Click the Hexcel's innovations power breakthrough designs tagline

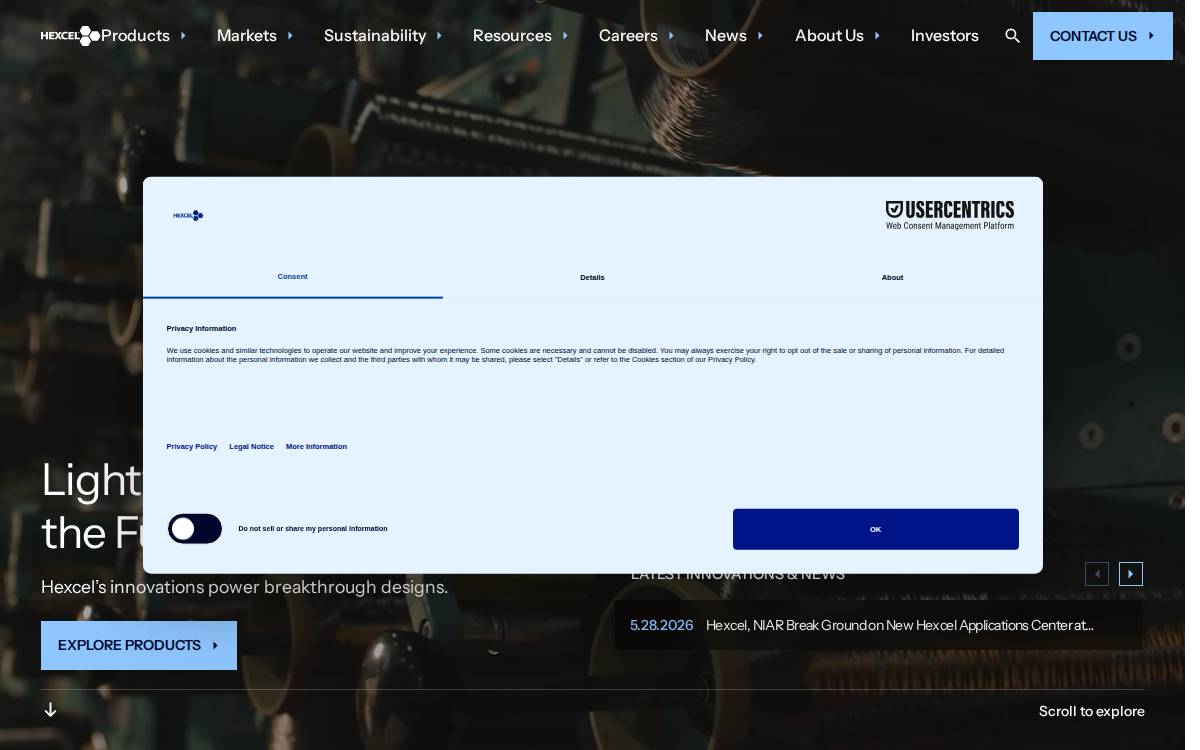(x=244, y=587)
